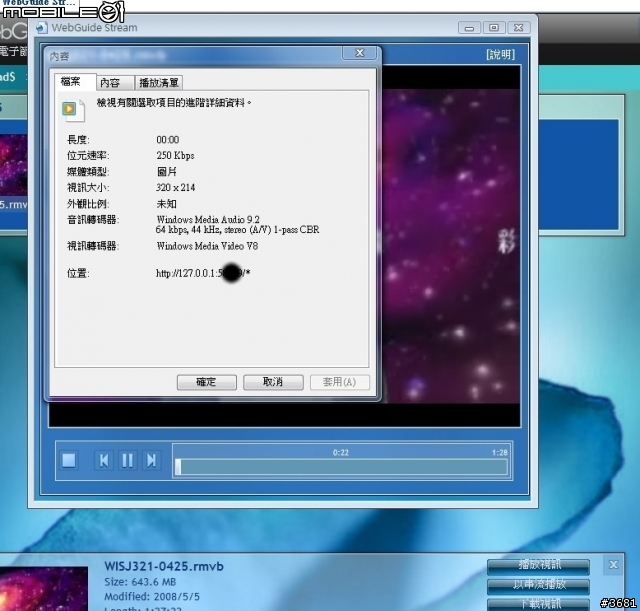Skip to previous track in player

pyautogui.click(x=104, y=460)
